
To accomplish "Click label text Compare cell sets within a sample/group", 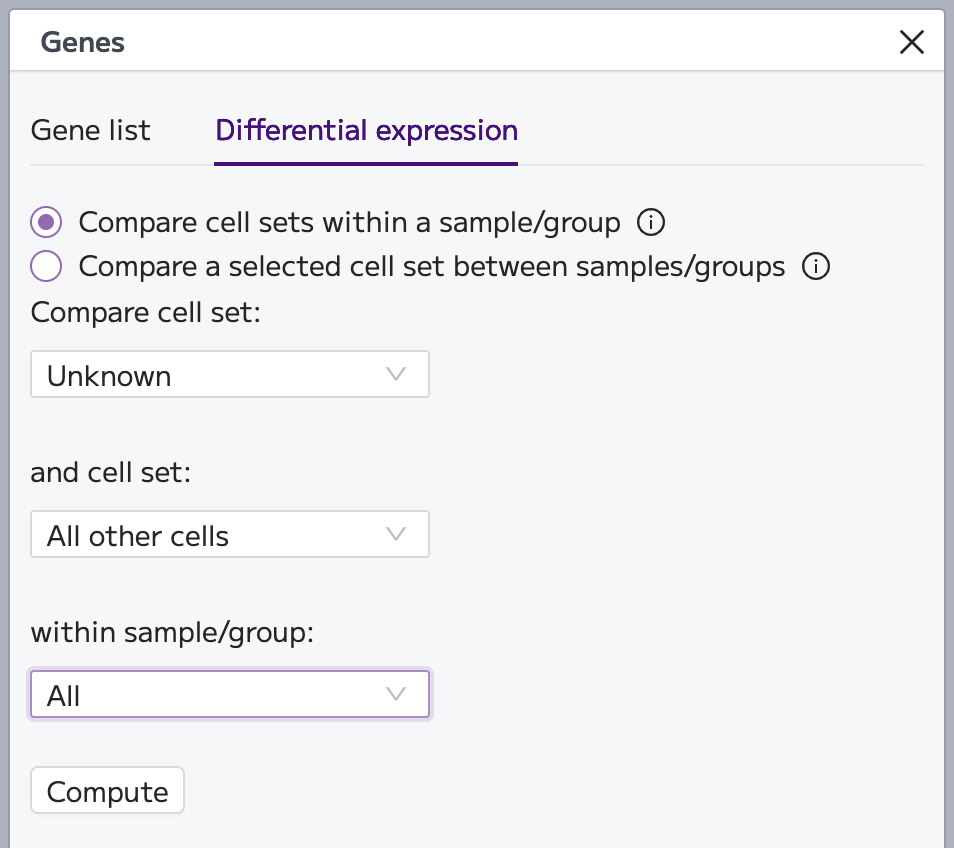I will click(x=349, y=223).
